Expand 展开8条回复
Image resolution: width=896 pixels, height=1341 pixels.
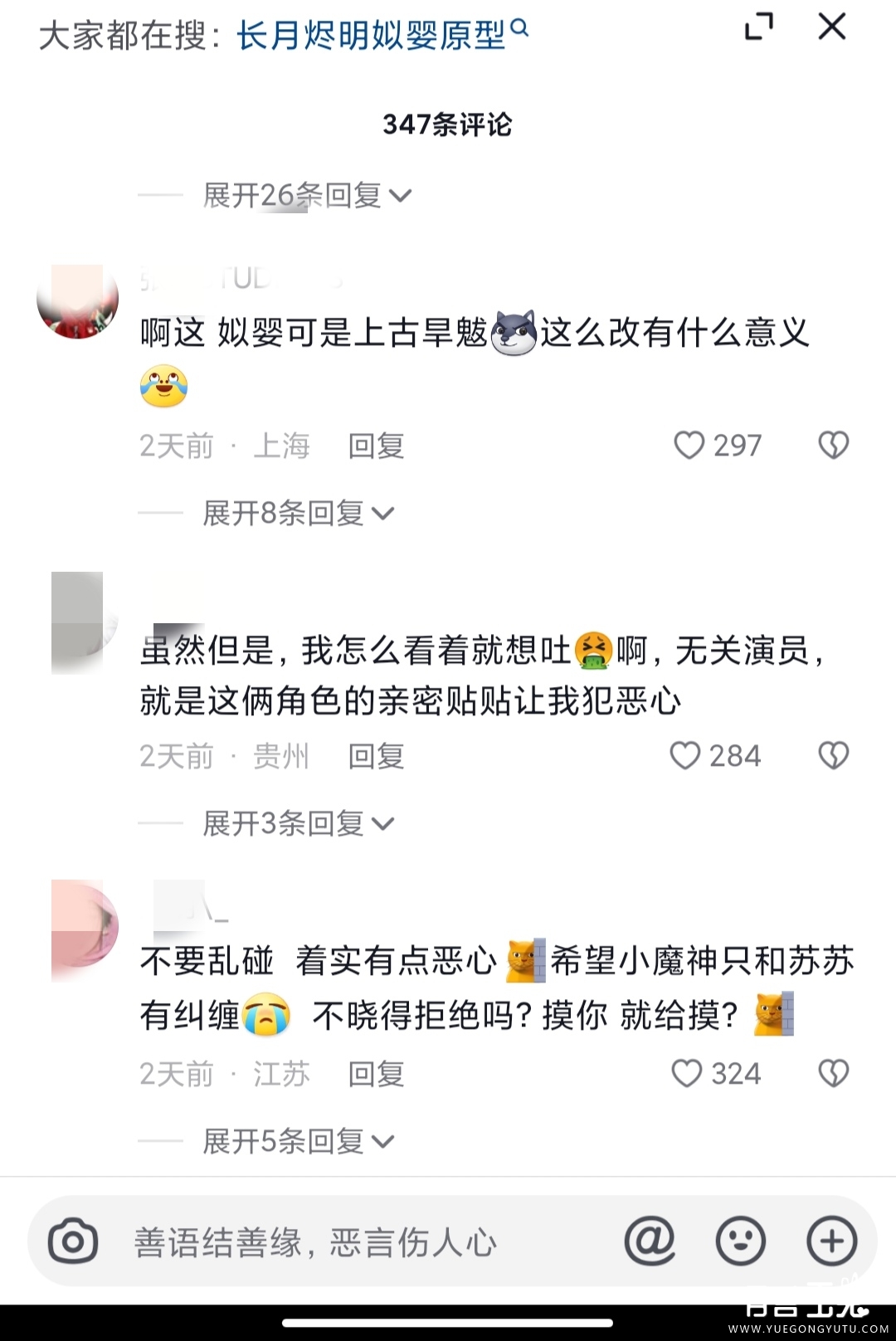pos(299,514)
